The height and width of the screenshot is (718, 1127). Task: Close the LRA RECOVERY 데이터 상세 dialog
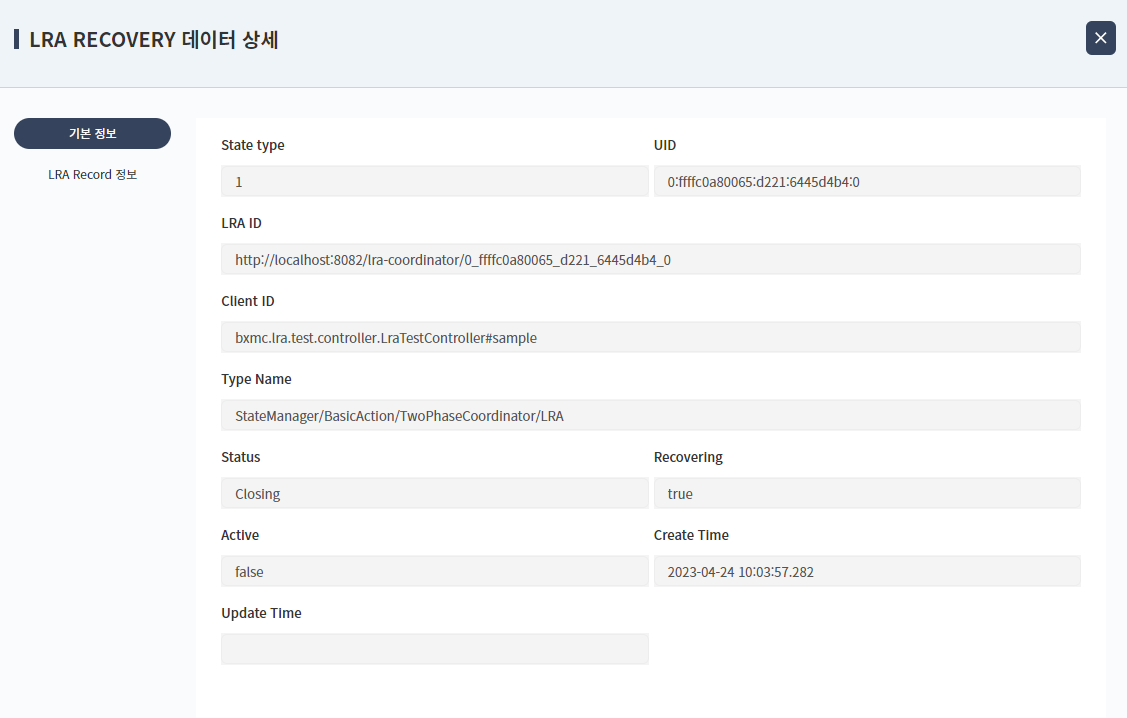(1100, 38)
